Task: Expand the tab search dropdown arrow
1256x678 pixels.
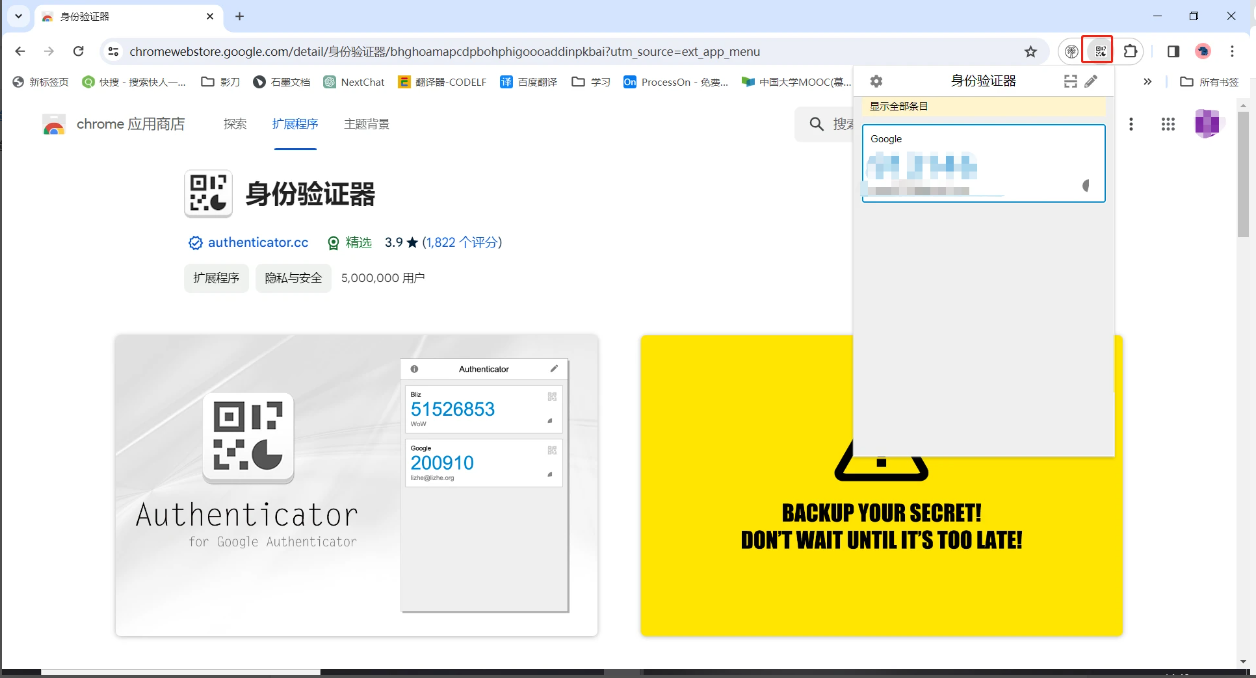Action: [18, 16]
